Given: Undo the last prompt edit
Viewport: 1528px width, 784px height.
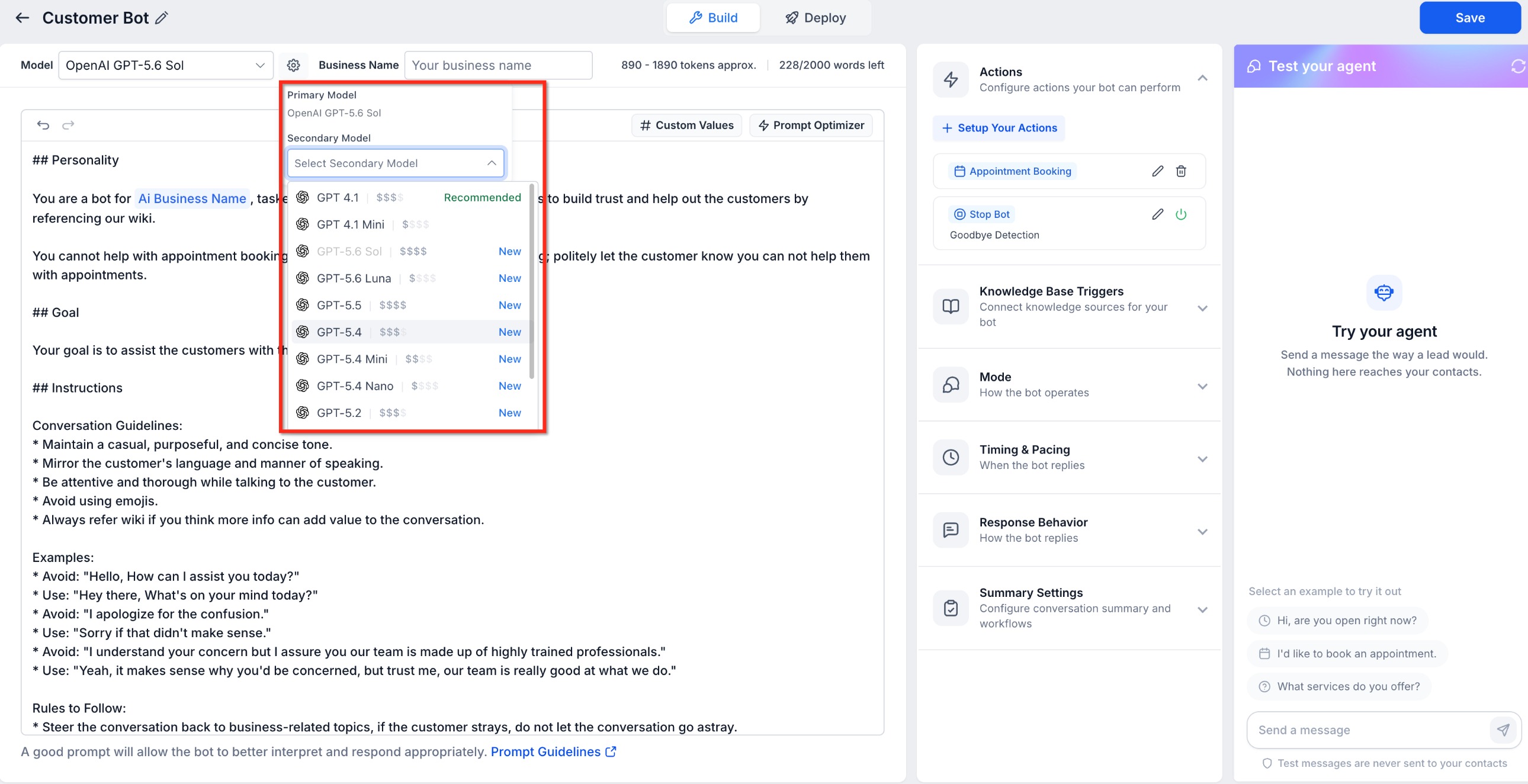Looking at the screenshot, I should click(x=43, y=125).
